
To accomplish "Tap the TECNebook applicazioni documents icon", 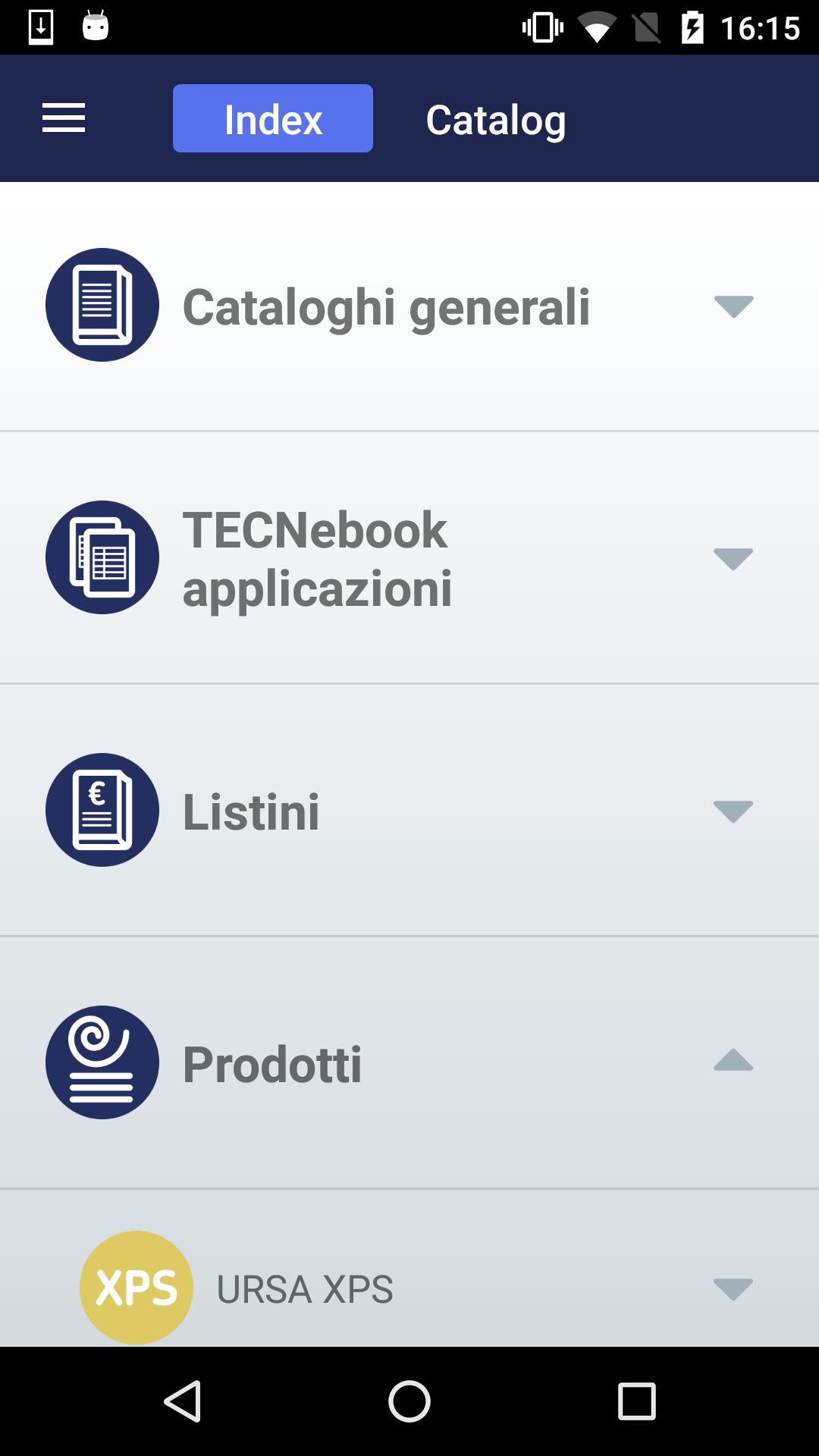I will [102, 557].
